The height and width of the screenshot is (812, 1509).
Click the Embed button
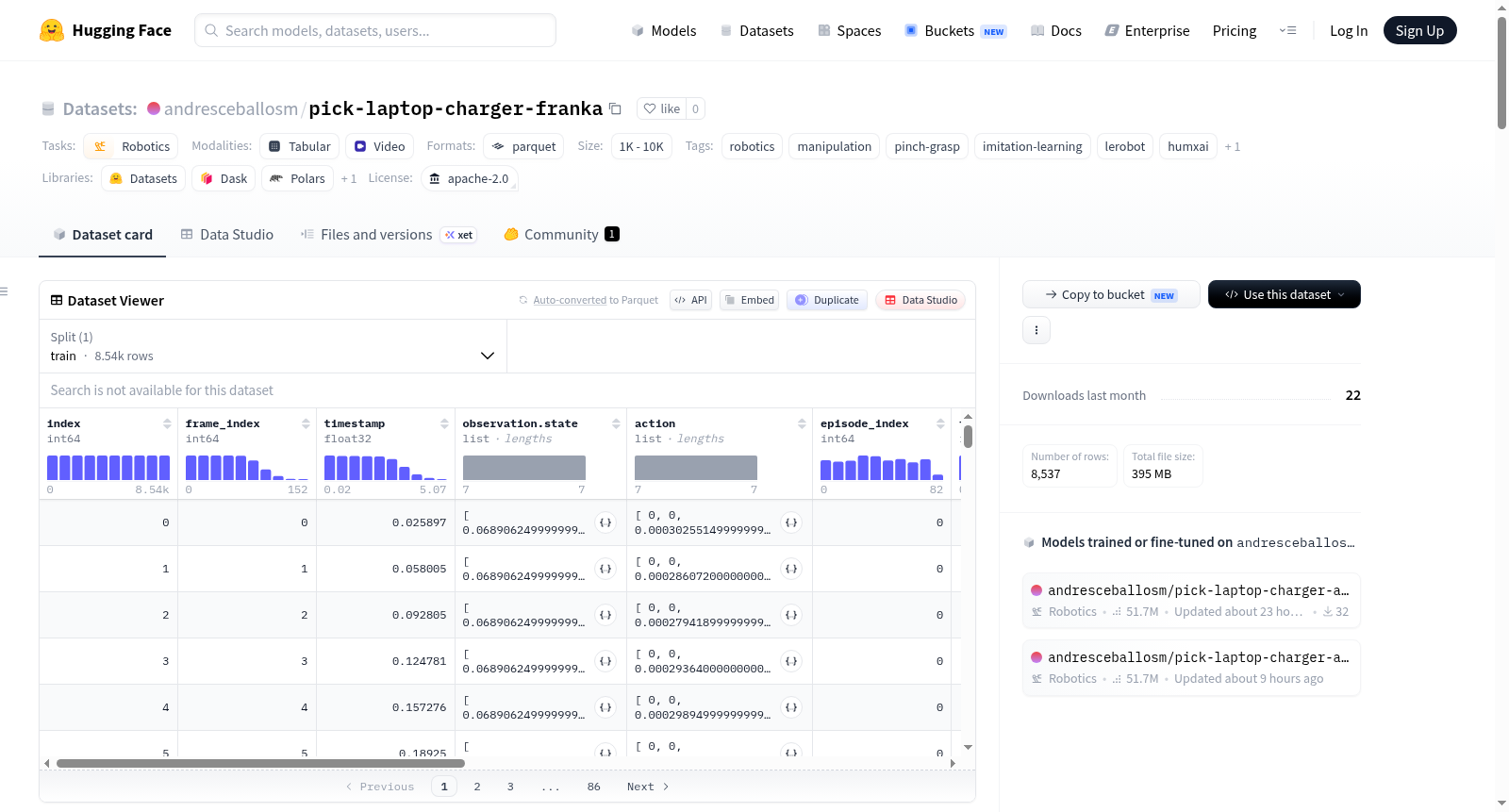pyautogui.click(x=749, y=300)
